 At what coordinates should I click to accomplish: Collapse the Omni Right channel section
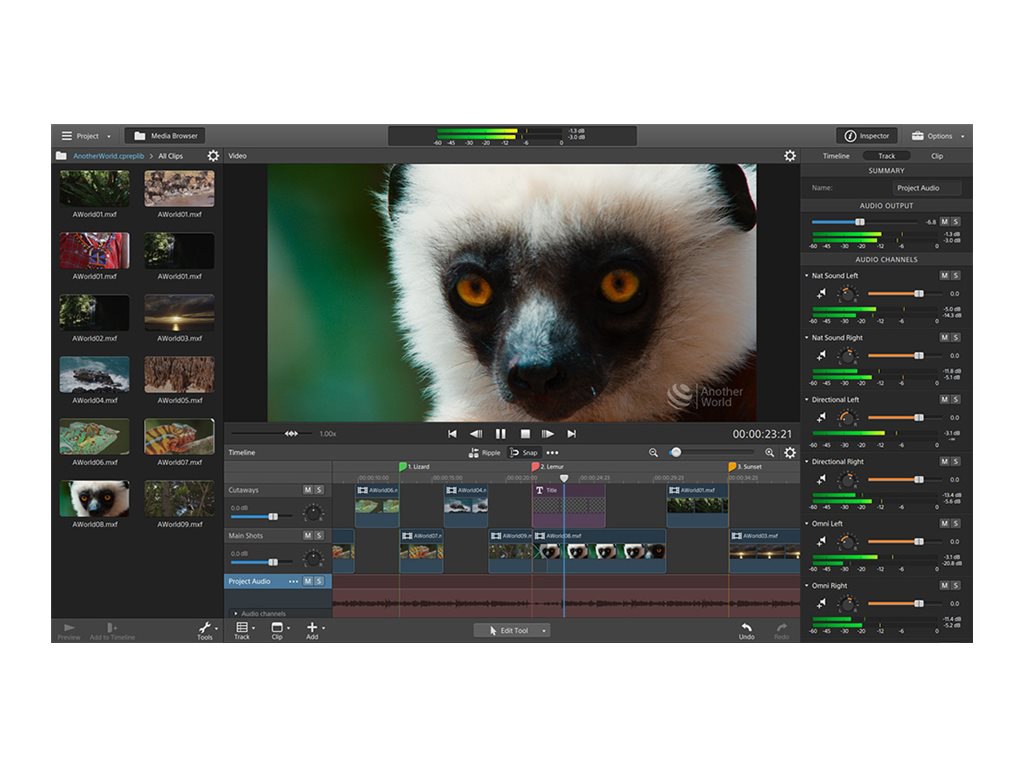click(807, 585)
